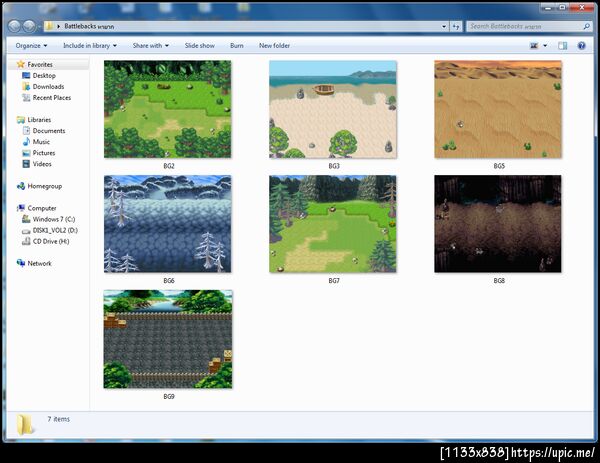The height and width of the screenshot is (463, 600).
Task: Click the Slide show button
Action: coord(199,46)
